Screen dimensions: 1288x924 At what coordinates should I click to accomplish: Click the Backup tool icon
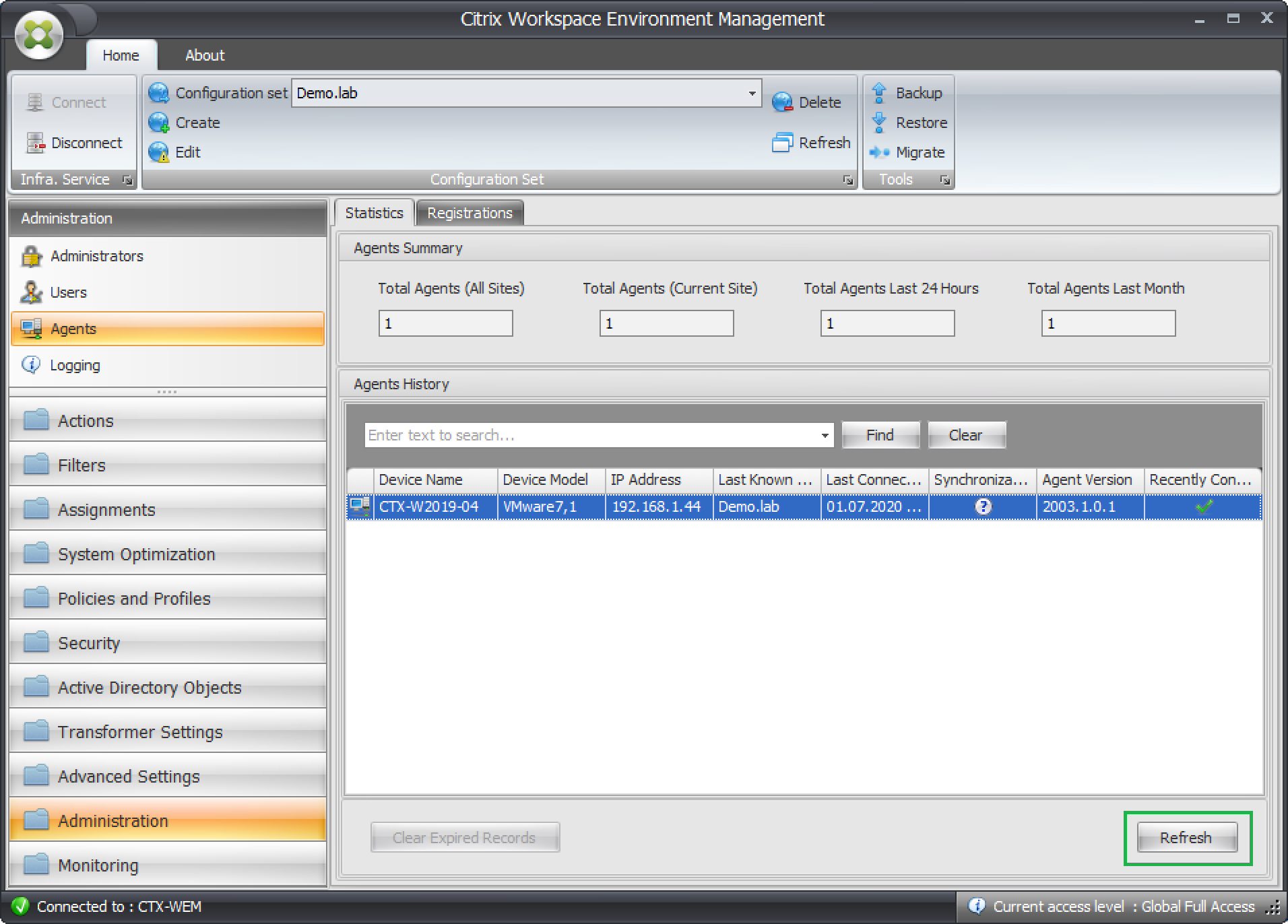[x=878, y=93]
